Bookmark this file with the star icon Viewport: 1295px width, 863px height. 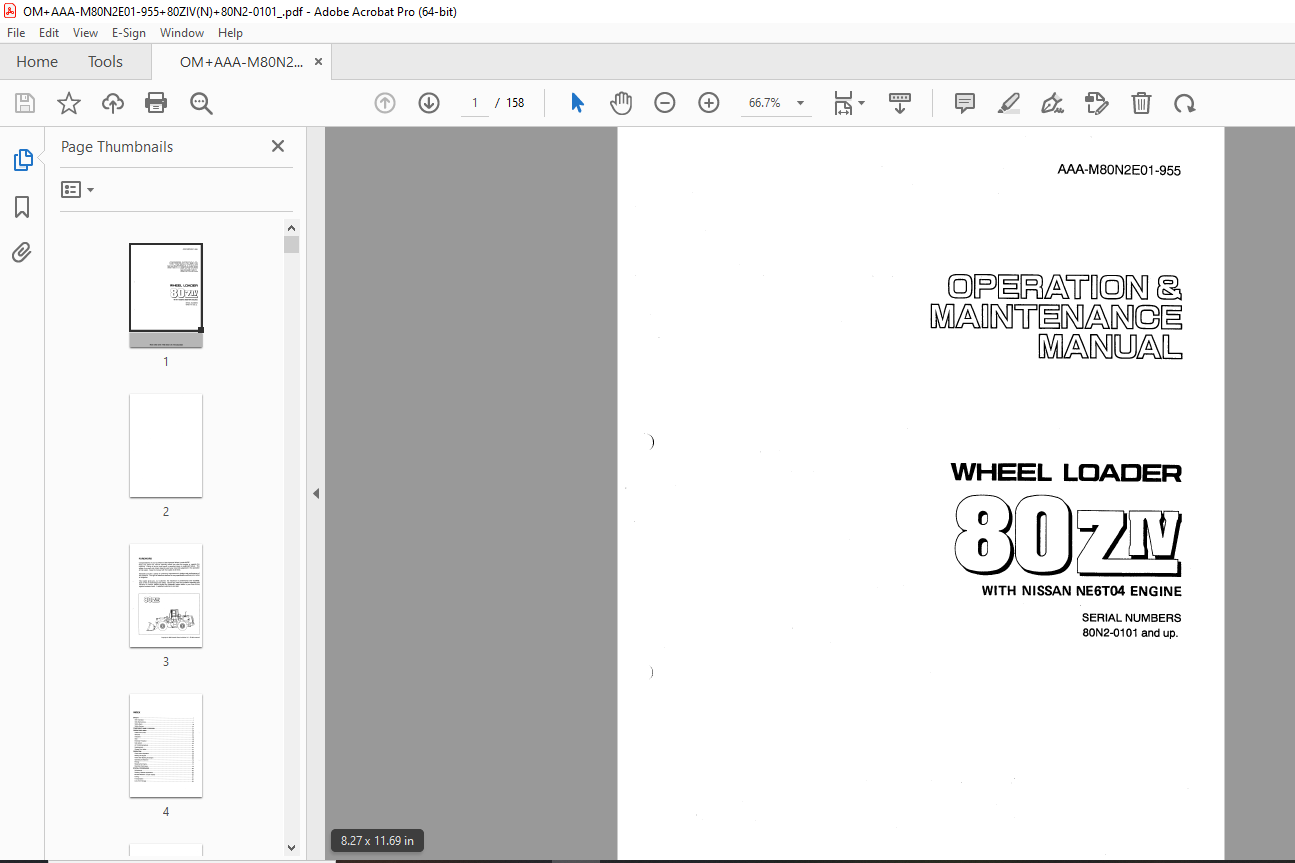tap(69, 103)
